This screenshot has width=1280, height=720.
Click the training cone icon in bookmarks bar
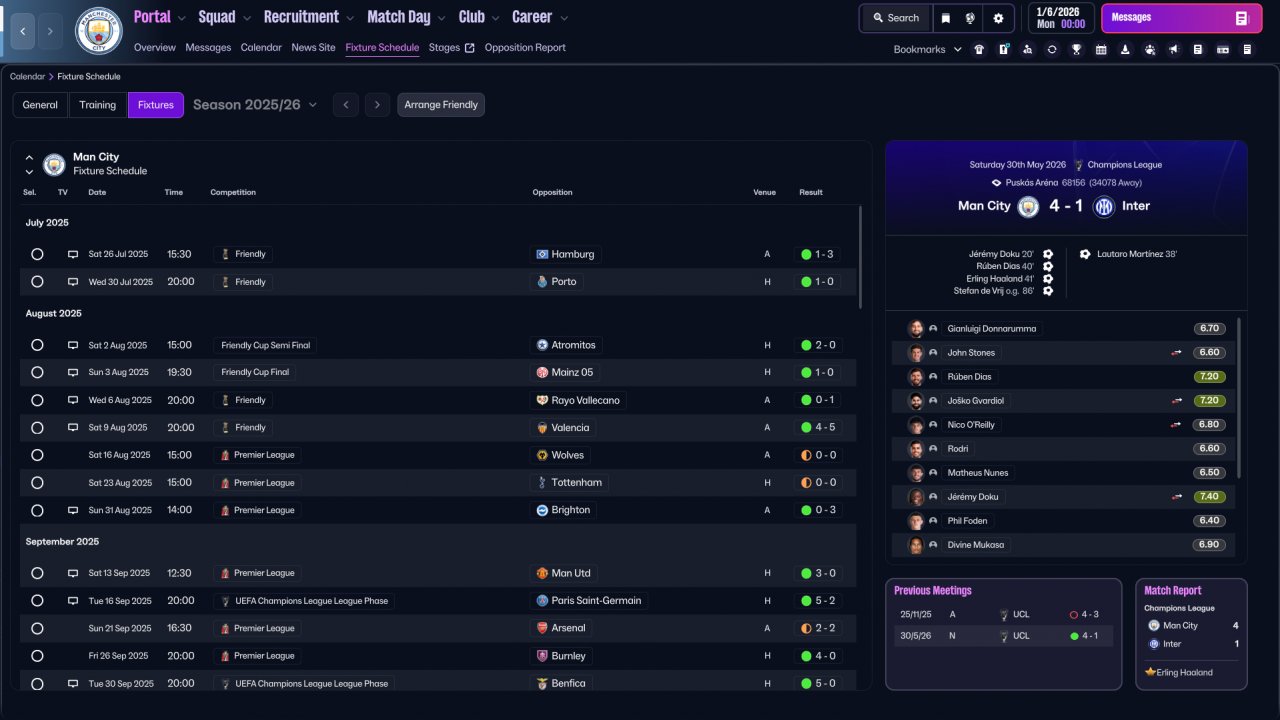(x=1125, y=49)
